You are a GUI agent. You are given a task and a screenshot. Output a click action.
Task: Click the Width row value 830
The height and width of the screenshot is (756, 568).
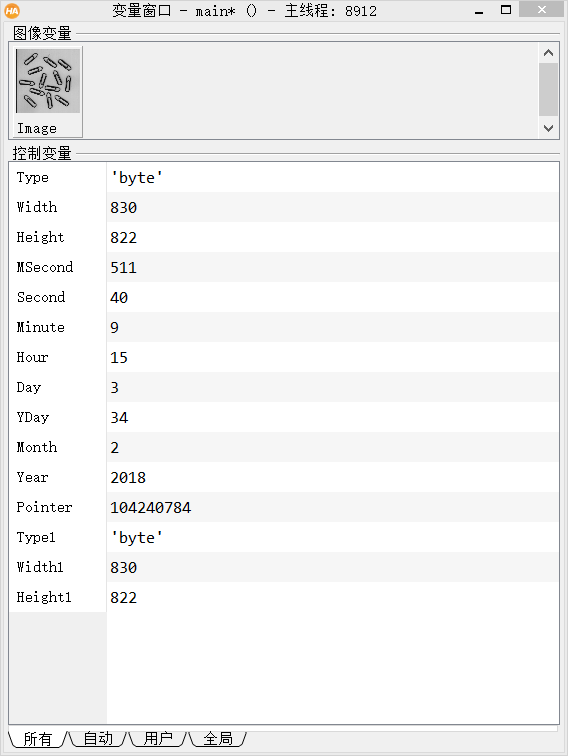pos(123,207)
